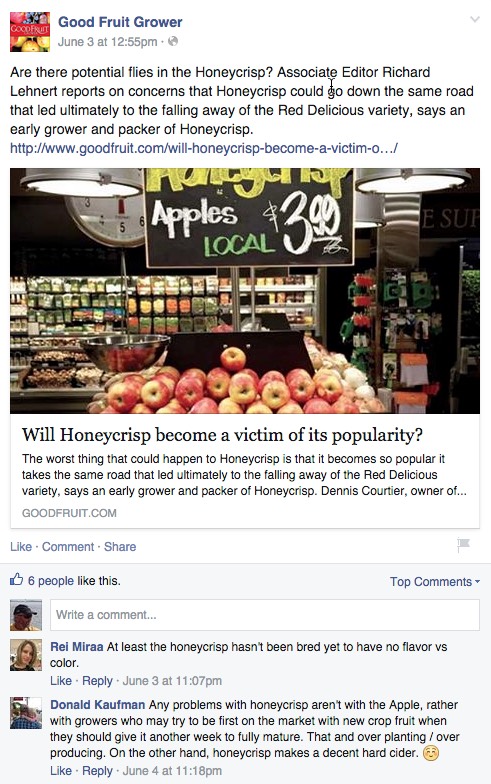View the 6 people who like this
Screen dimensions: 491x784
pyautogui.click(x=50, y=580)
